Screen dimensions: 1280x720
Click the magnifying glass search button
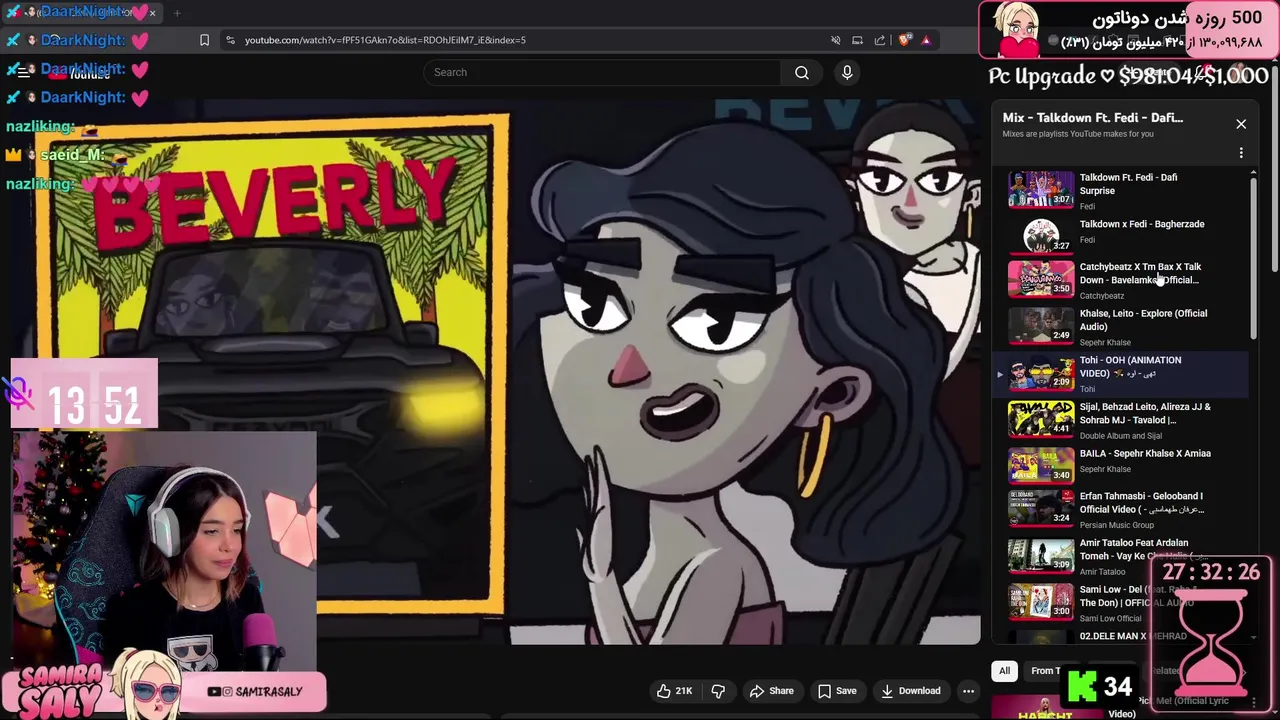pyautogui.click(x=802, y=72)
